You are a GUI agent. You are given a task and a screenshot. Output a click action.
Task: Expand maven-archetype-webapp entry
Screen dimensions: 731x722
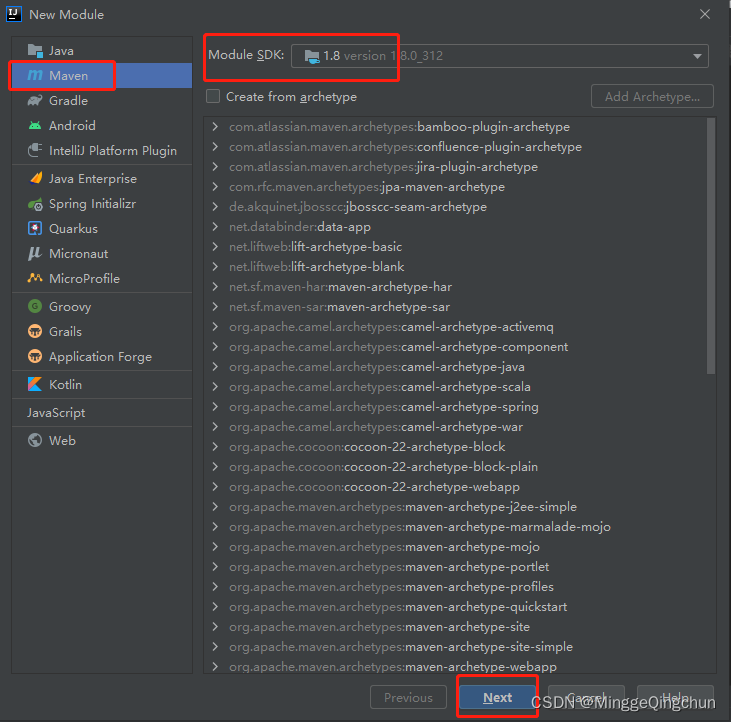(215, 667)
